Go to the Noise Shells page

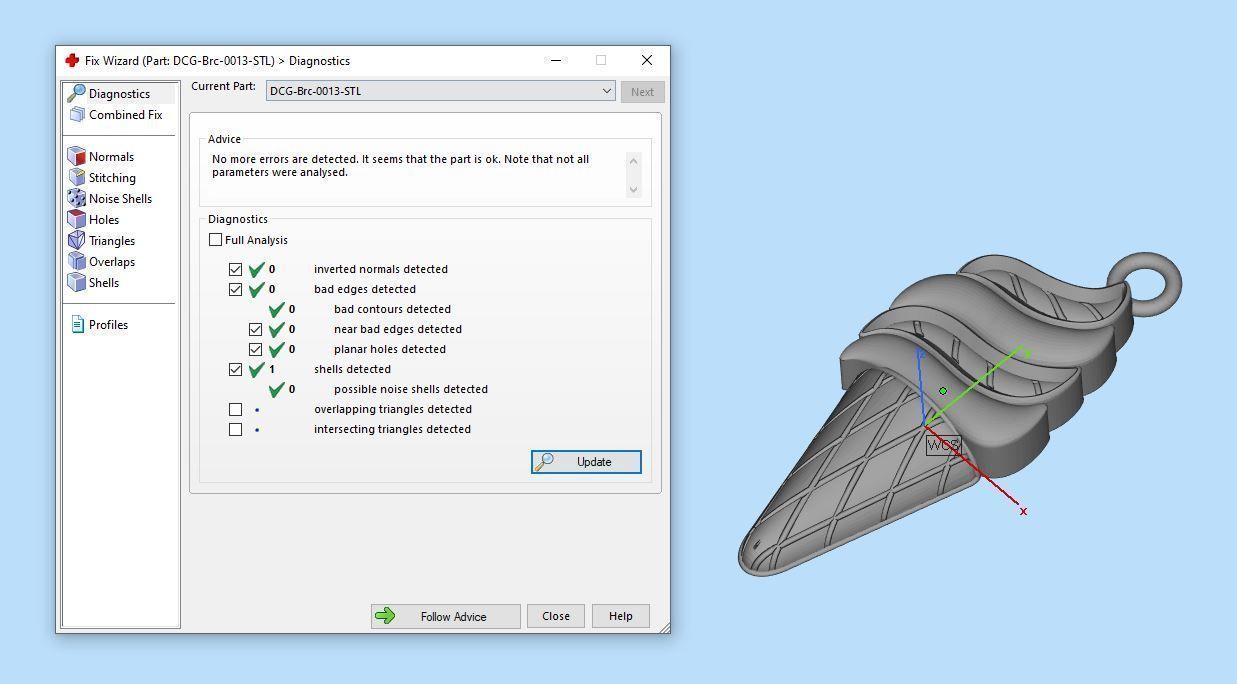[x=120, y=198]
